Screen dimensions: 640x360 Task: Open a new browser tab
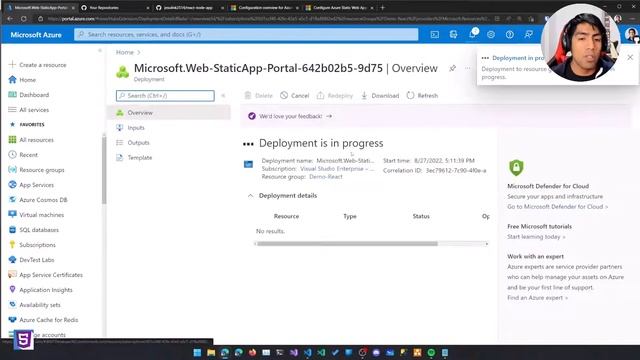[382, 7]
